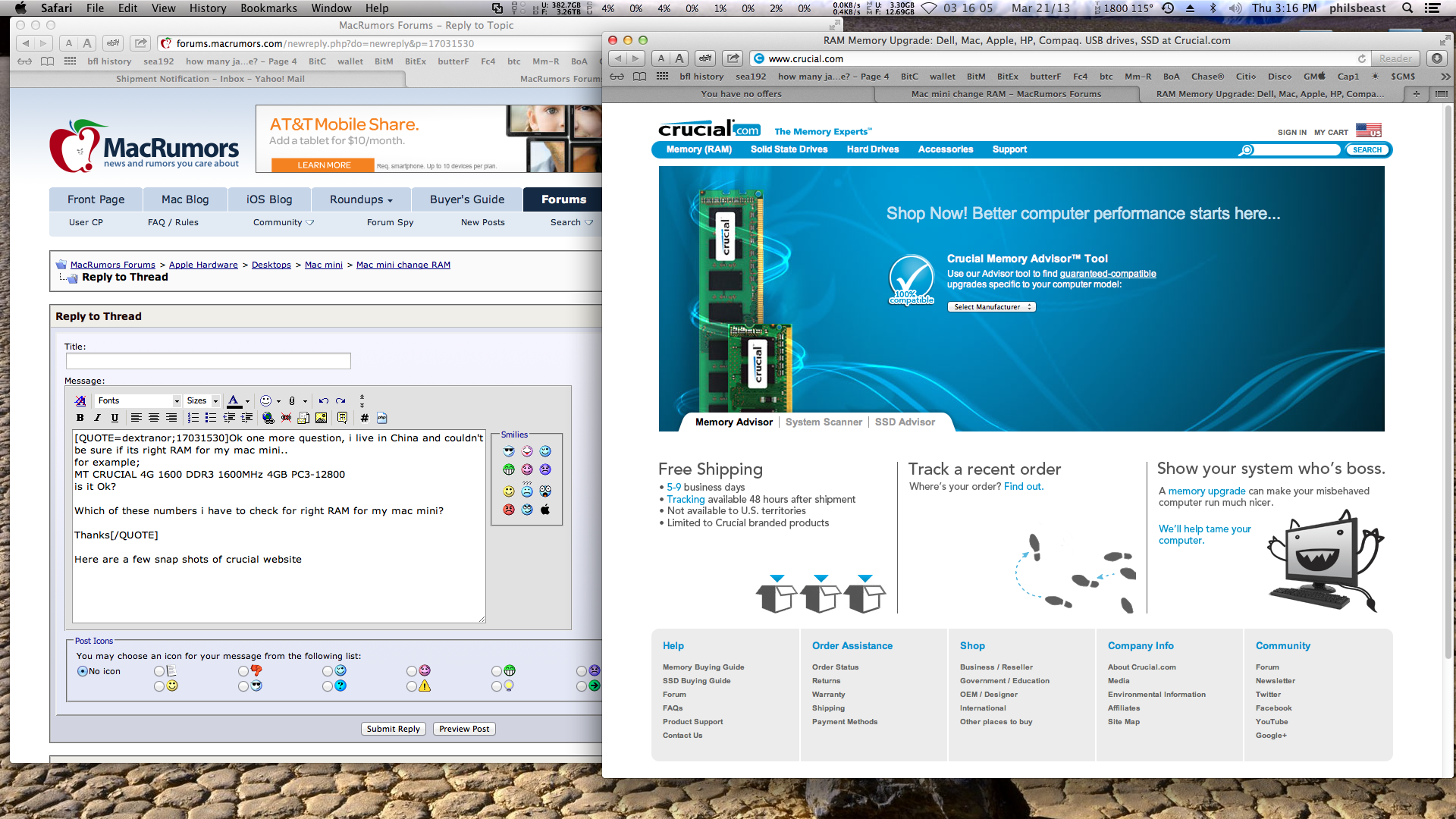The height and width of the screenshot is (819, 1456).
Task: Open Select Manufacturer dropdown on Crucial
Action: click(991, 307)
